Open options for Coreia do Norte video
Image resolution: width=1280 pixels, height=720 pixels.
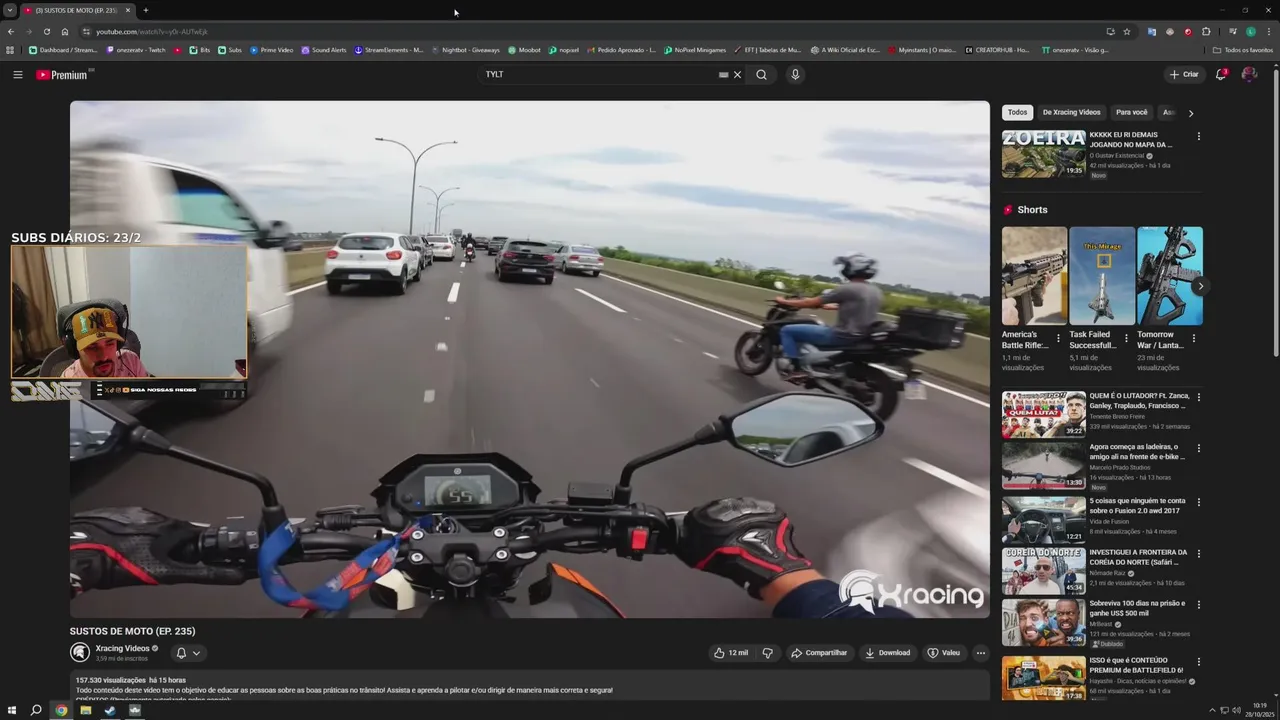[1199, 554]
